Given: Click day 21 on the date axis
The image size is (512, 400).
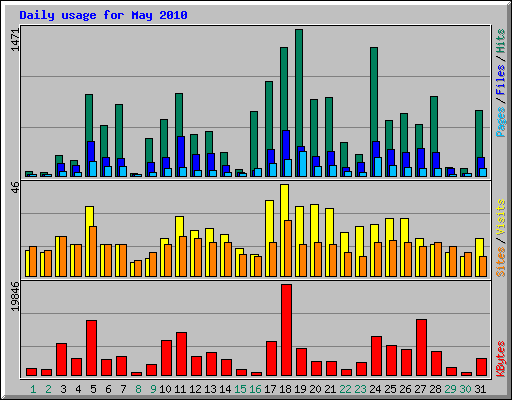Looking at the screenshot, I should (330, 389).
